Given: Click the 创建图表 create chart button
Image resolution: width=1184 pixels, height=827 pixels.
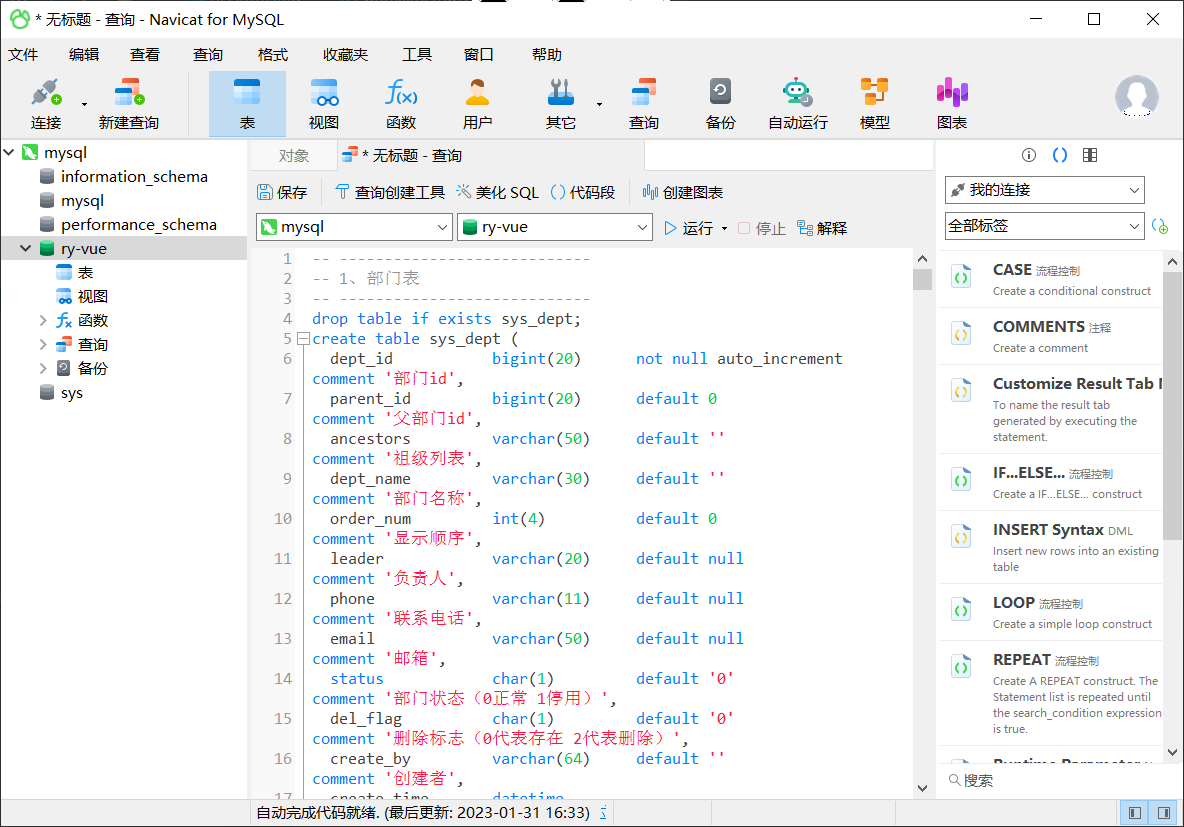Looking at the screenshot, I should click(683, 193).
